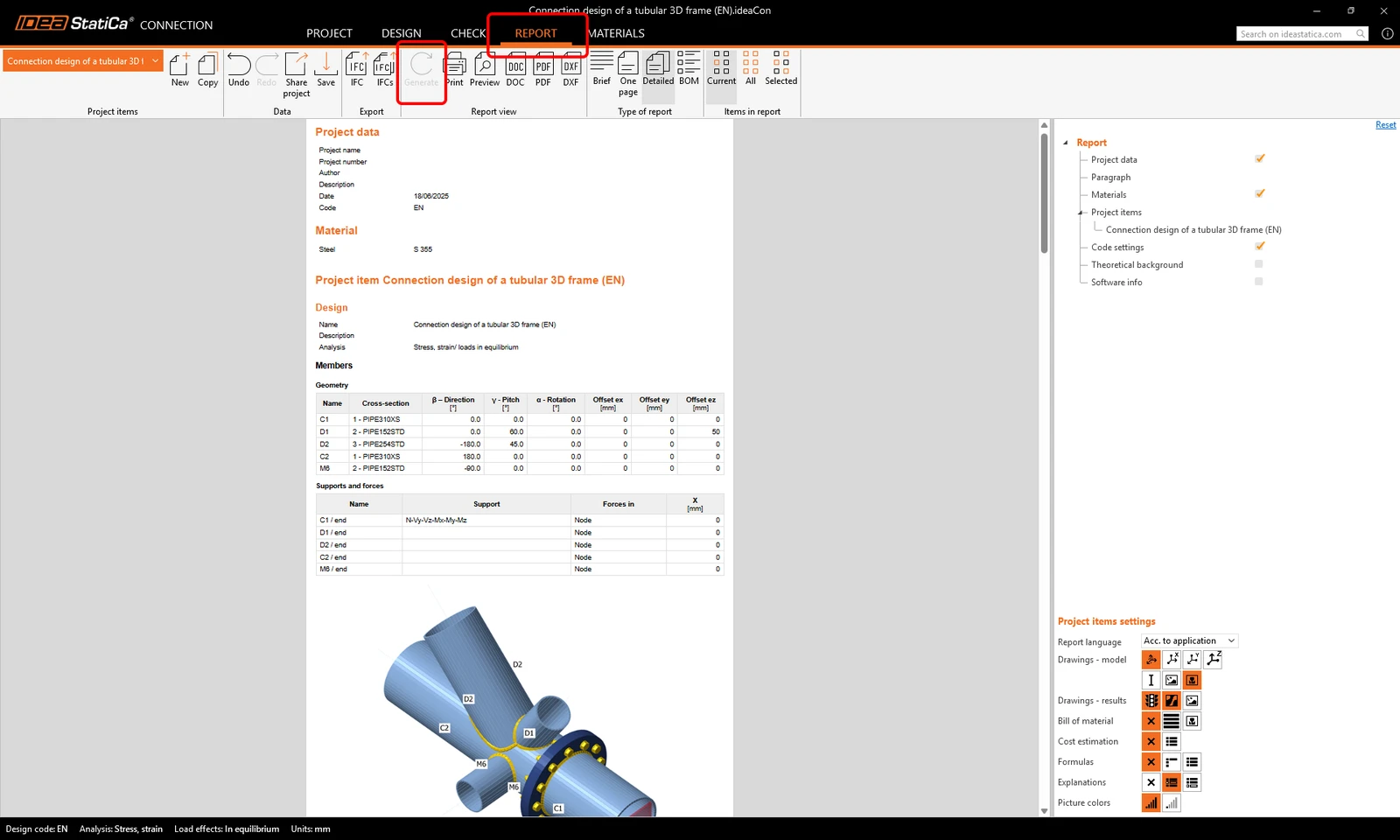Export drawings as DXF
Screen dimensions: 1400x840
pos(570,69)
